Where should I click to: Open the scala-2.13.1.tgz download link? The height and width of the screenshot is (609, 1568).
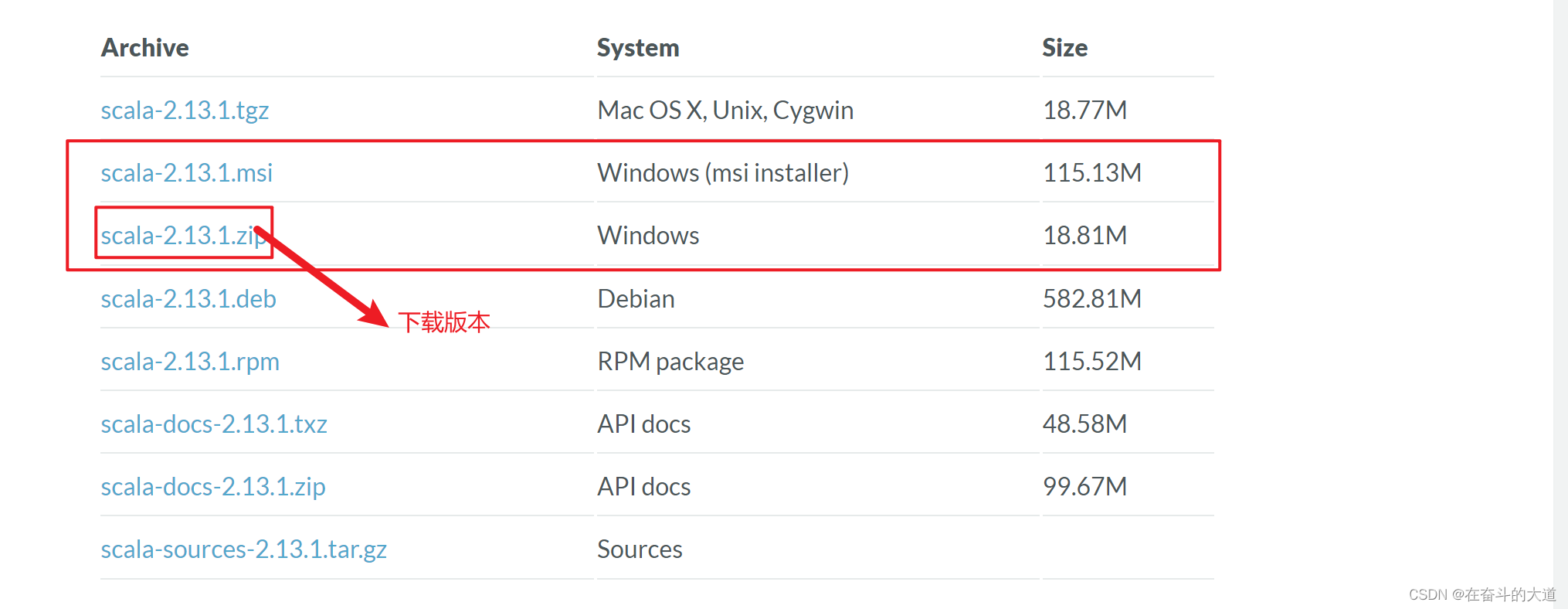pyautogui.click(x=185, y=111)
